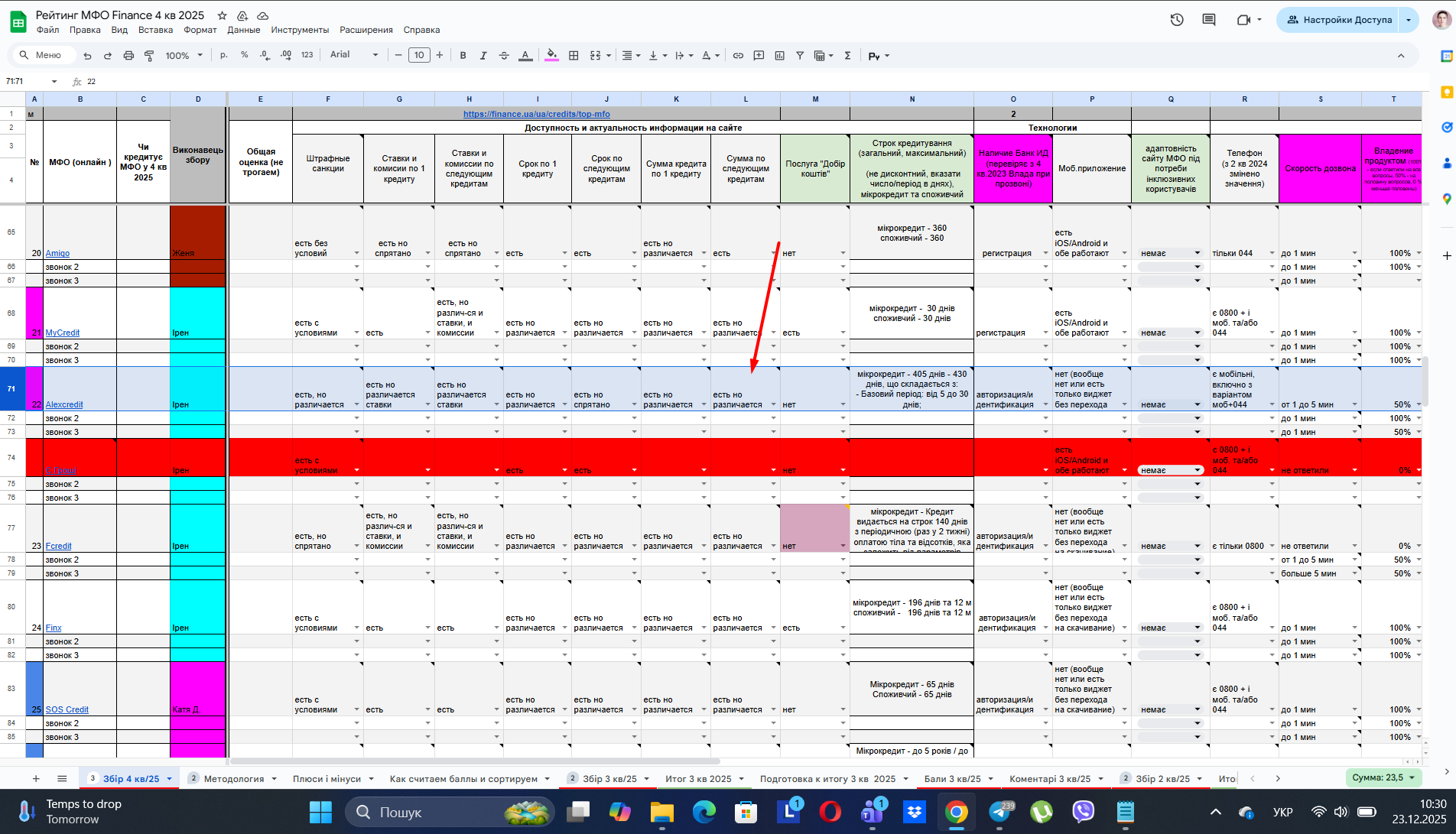This screenshot has height=834, width=1456.
Task: Switch to Бали 3 кв/25 tab
Action: coord(952,778)
